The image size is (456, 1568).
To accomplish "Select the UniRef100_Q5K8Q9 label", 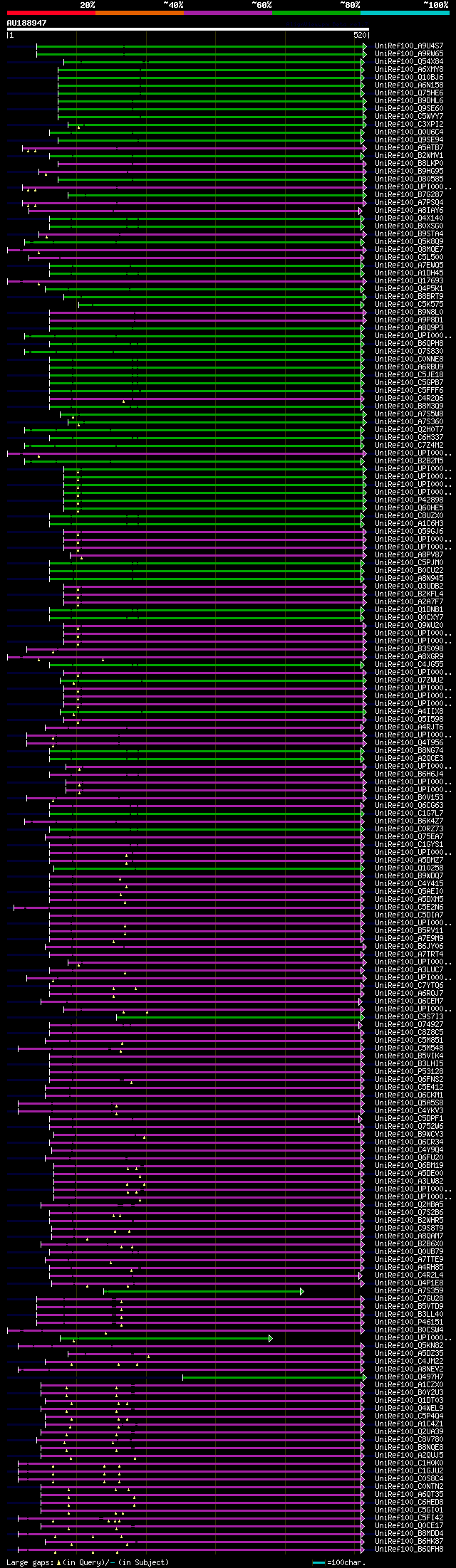I will [409, 241].
